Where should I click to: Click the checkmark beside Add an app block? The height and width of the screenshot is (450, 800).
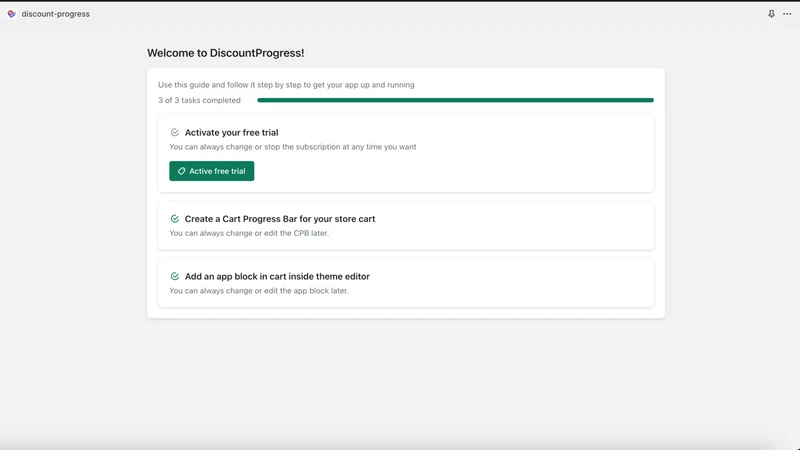point(174,277)
